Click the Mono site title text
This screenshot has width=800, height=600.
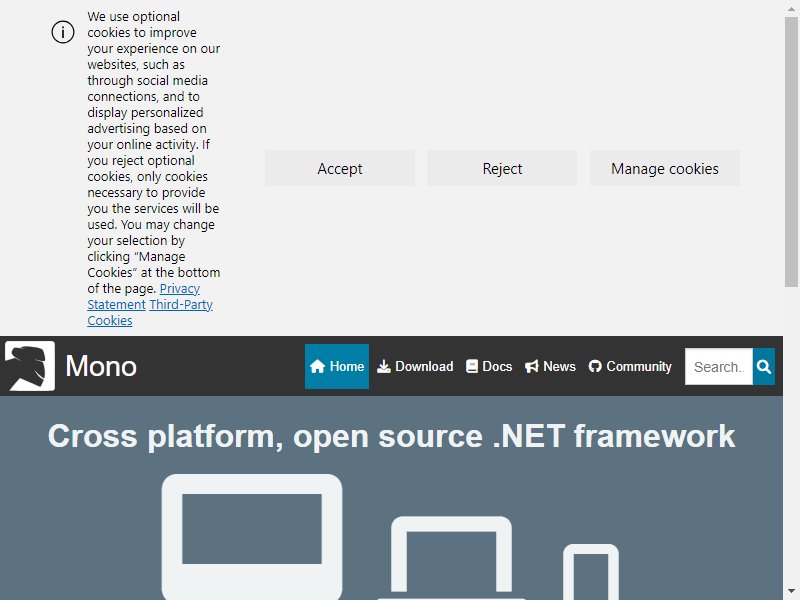[101, 366]
